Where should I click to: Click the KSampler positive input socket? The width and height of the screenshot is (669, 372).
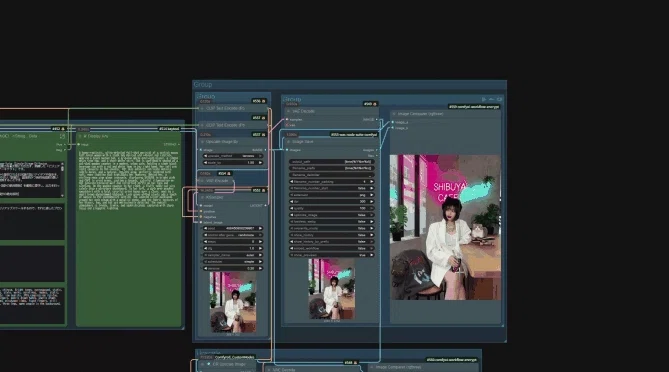201,211
